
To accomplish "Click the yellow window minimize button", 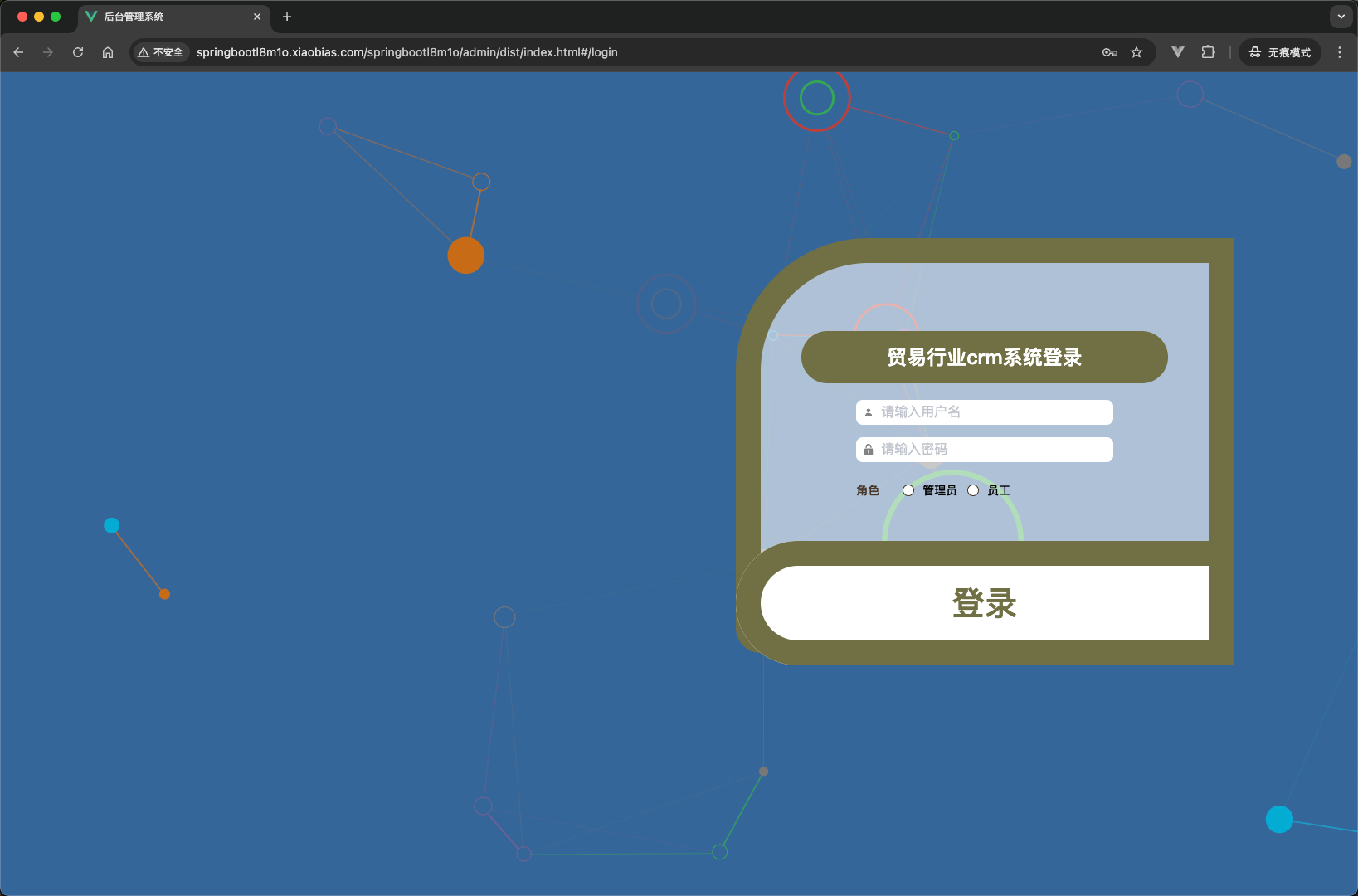I will pos(39,17).
